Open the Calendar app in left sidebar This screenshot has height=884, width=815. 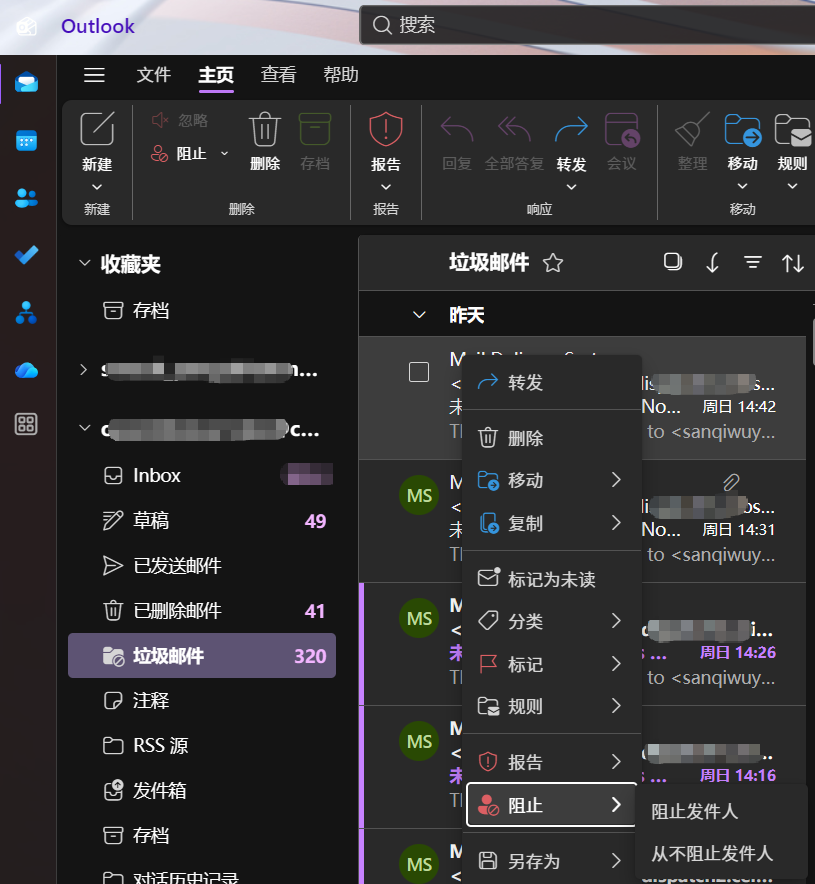click(x=27, y=140)
